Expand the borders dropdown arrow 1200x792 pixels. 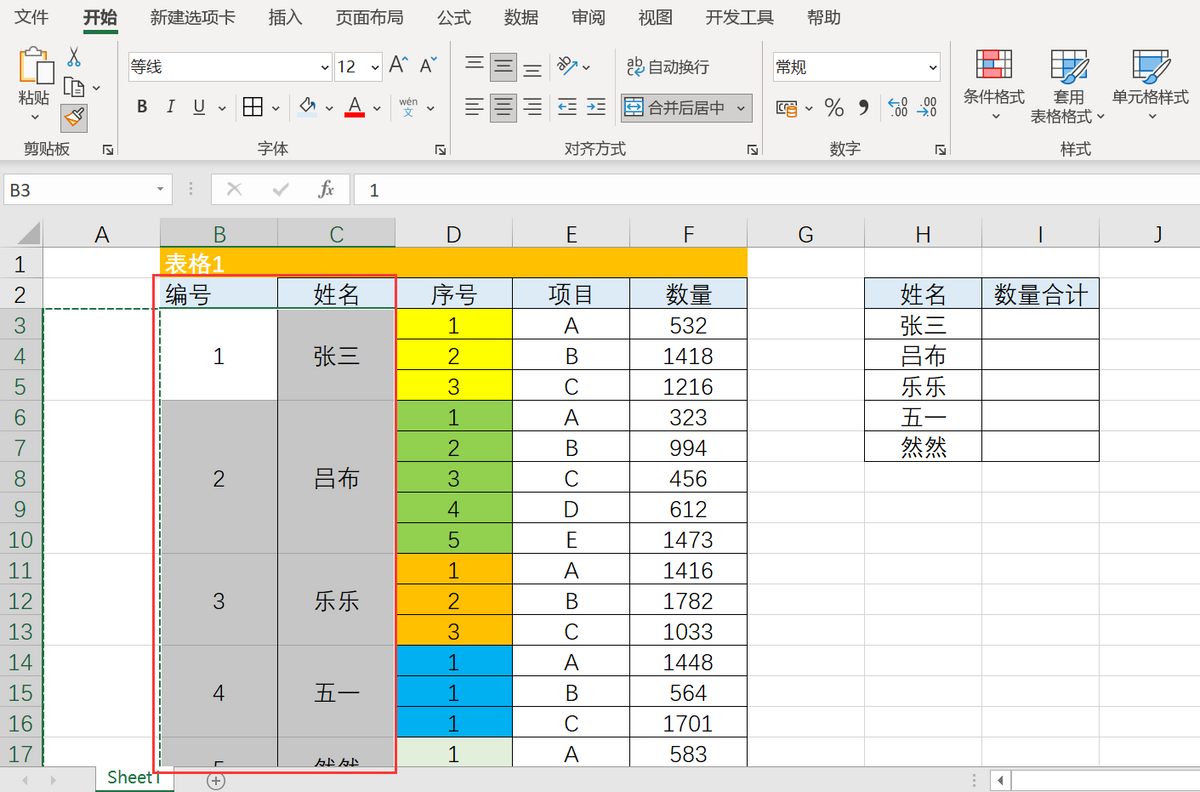pos(276,108)
